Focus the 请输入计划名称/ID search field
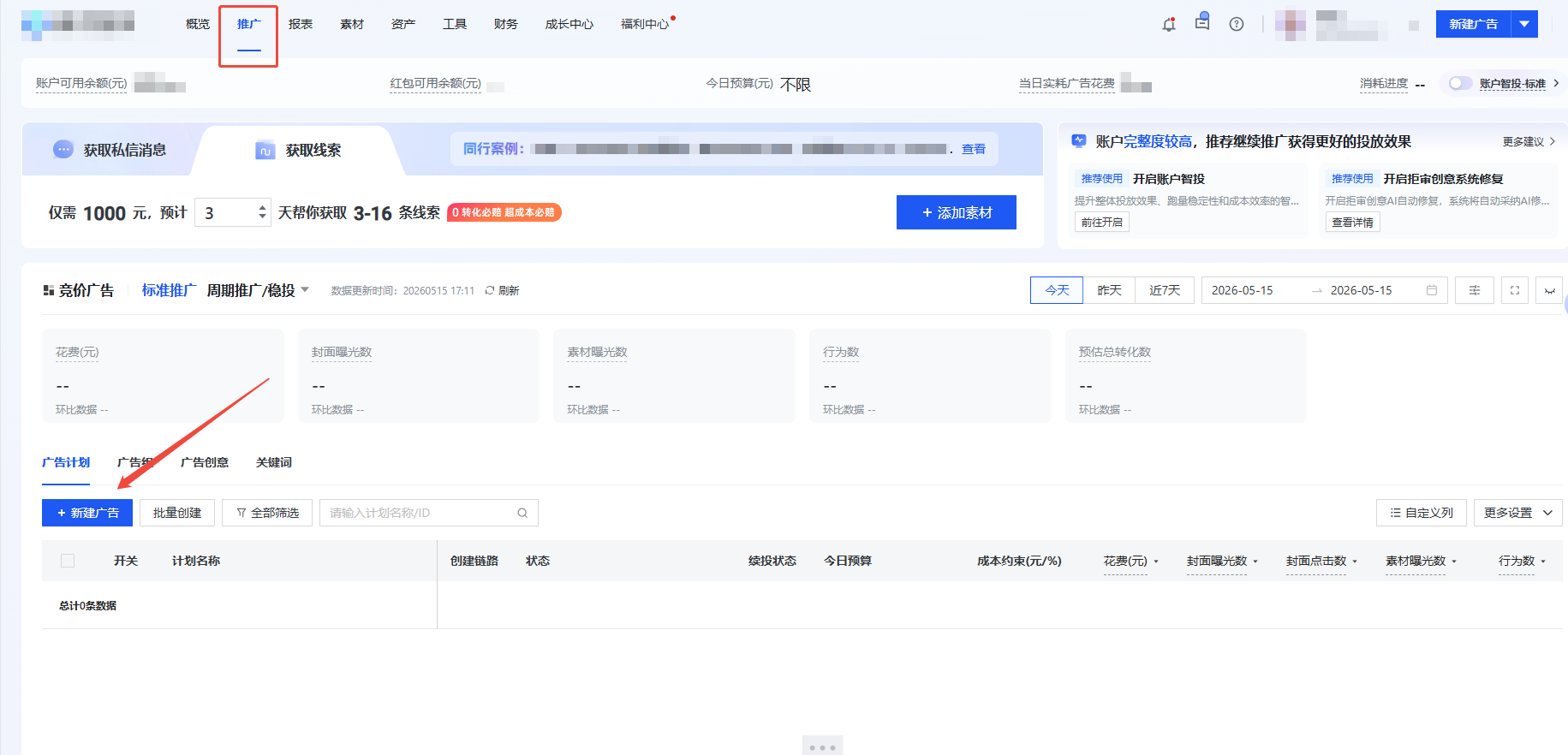 point(429,513)
